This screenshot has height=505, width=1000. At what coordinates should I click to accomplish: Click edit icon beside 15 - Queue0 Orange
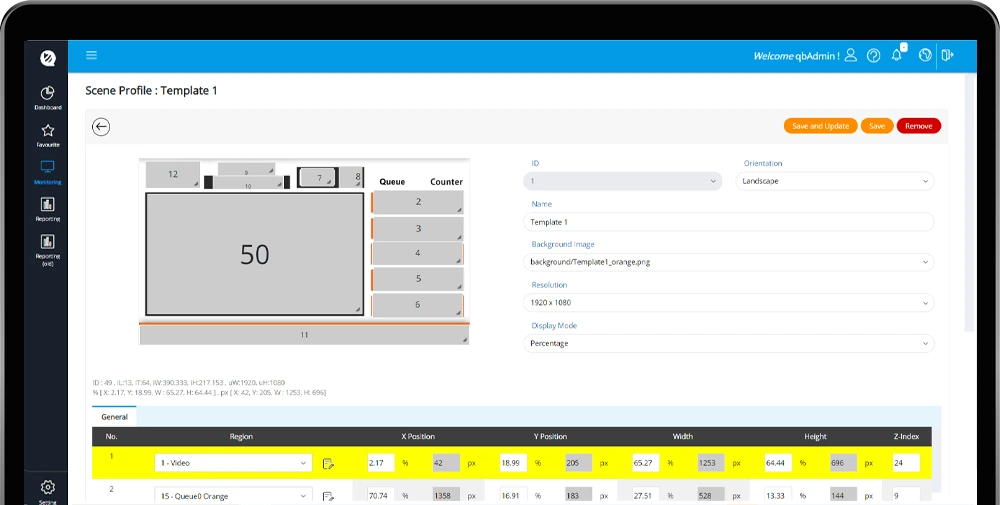pos(328,496)
